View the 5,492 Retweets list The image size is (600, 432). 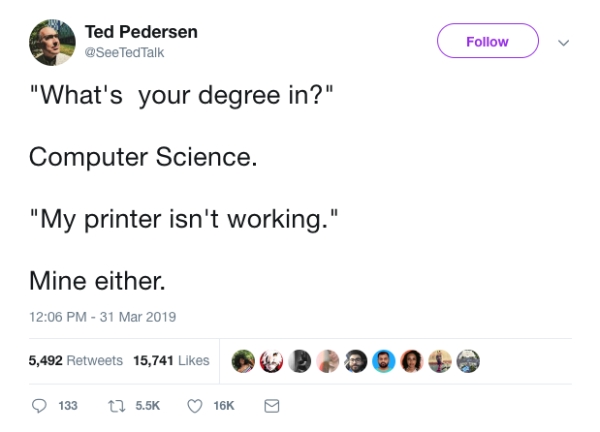[76, 360]
